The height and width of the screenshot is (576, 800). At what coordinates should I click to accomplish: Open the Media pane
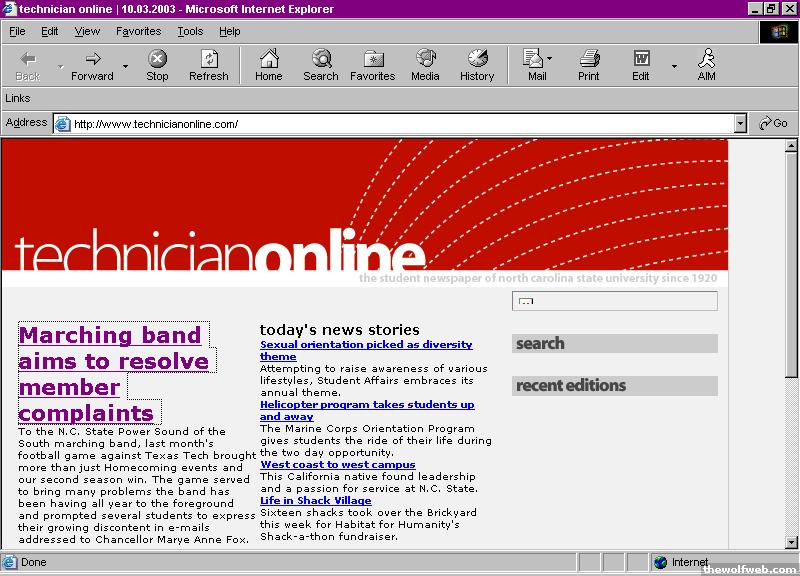tap(425, 65)
